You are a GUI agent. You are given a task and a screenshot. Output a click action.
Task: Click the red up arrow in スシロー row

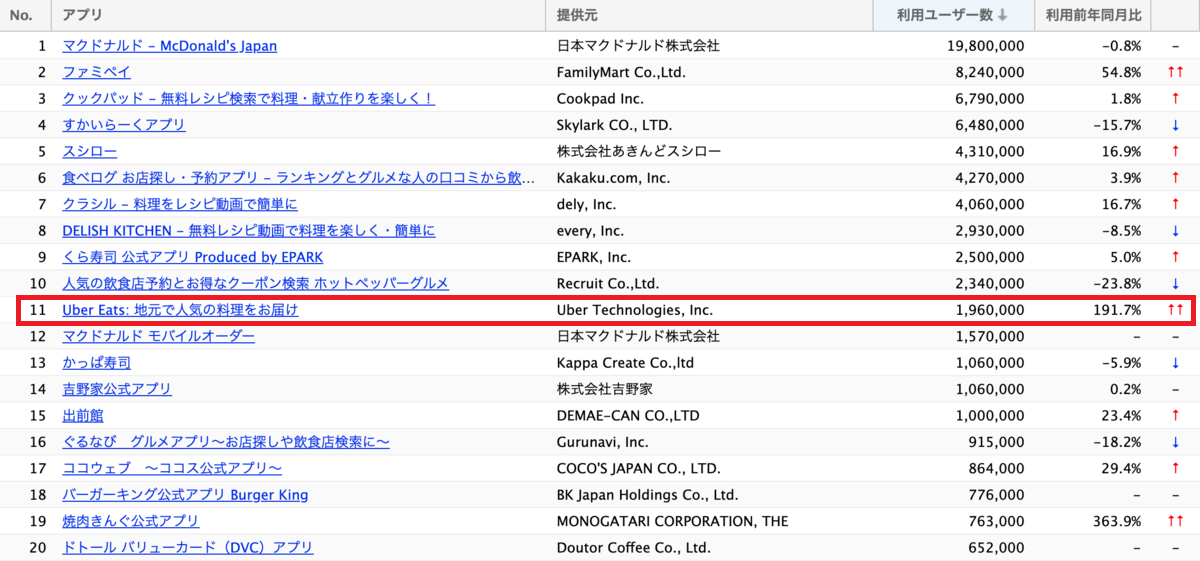pyautogui.click(x=1175, y=152)
